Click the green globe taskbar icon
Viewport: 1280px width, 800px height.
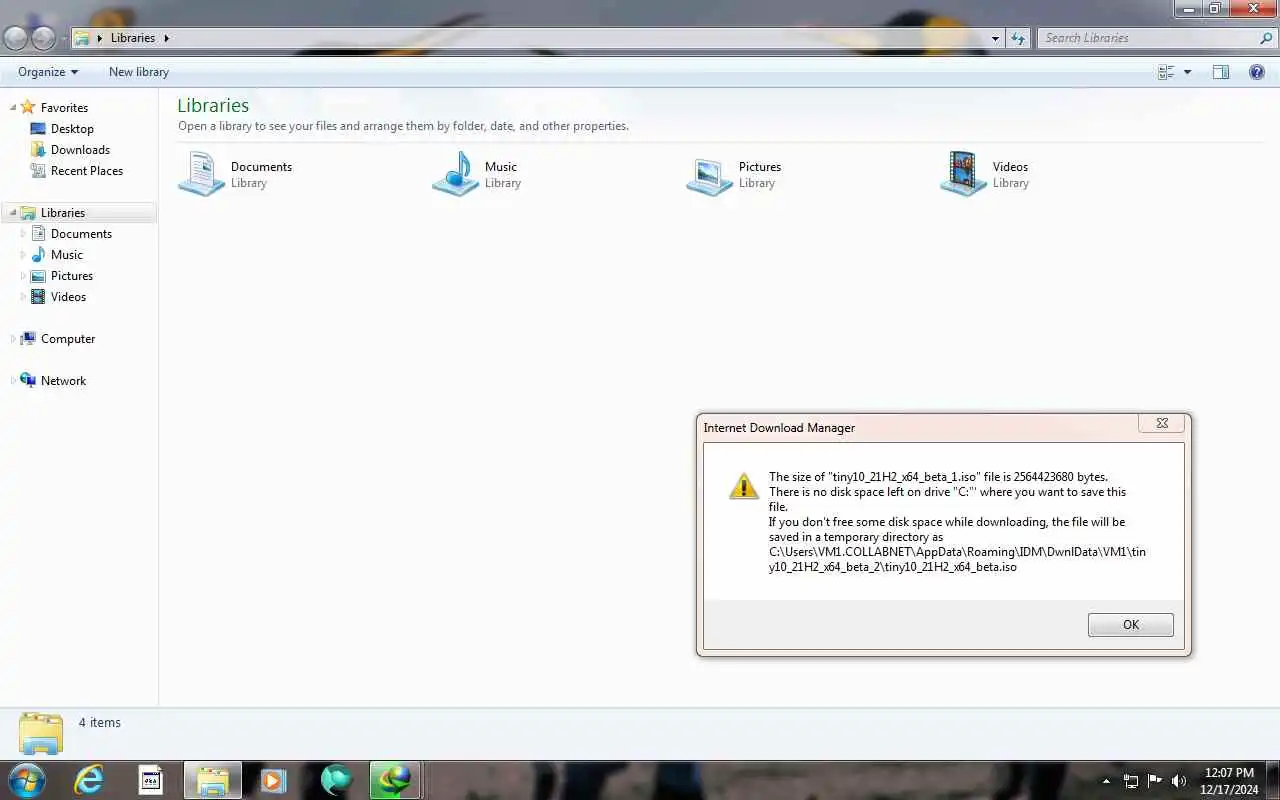[336, 780]
